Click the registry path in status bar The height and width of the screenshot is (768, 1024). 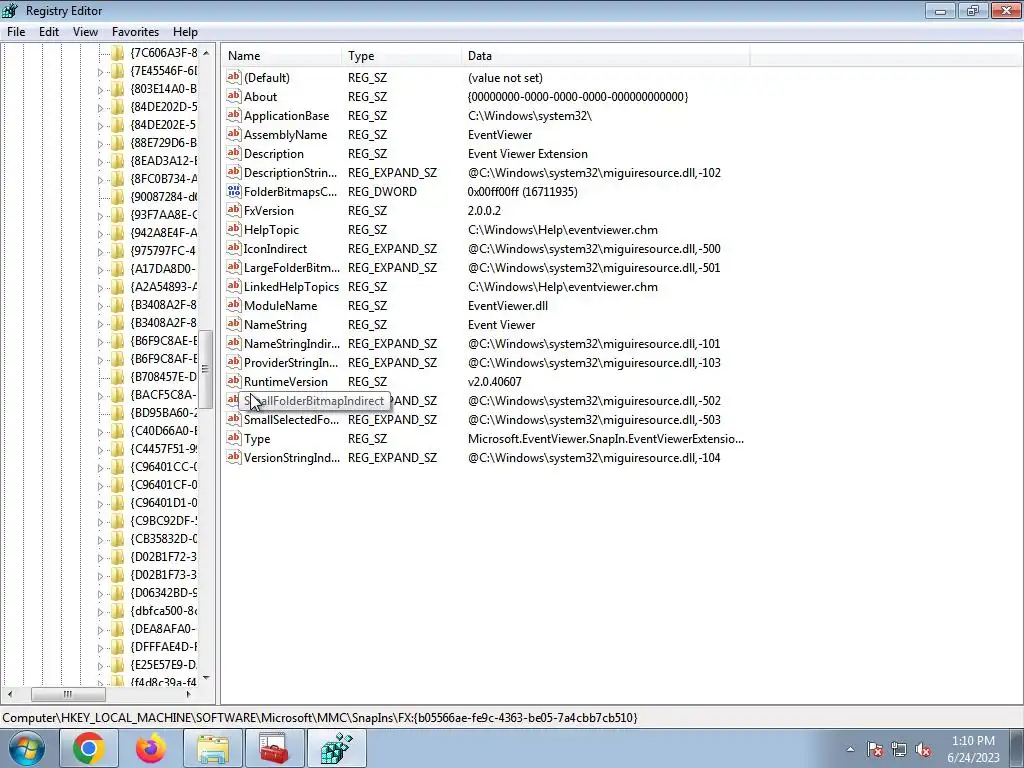point(320,717)
